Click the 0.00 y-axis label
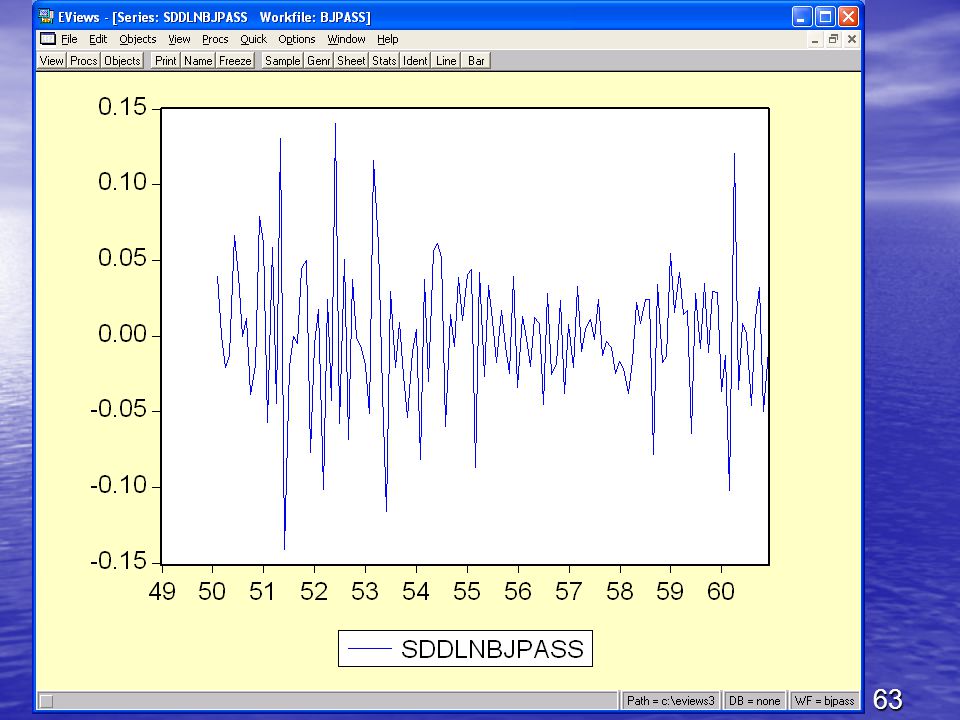This screenshot has height=720, width=960. pos(122,334)
